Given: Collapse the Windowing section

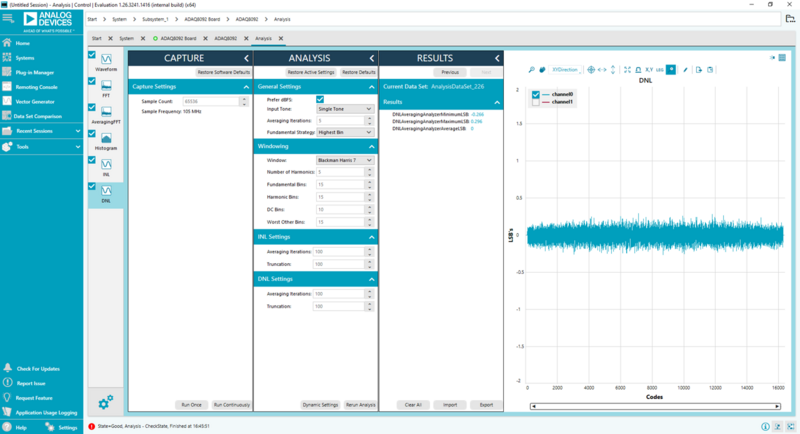Looking at the screenshot, I should pyautogui.click(x=371, y=146).
